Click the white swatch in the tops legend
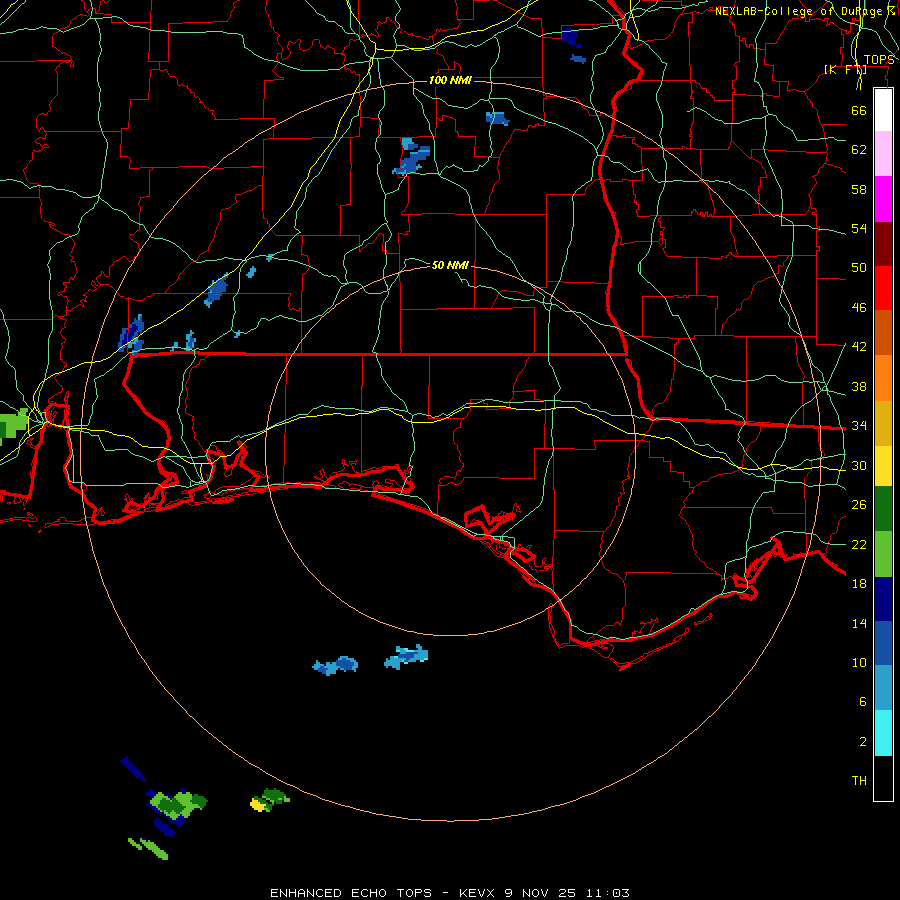 (883, 110)
